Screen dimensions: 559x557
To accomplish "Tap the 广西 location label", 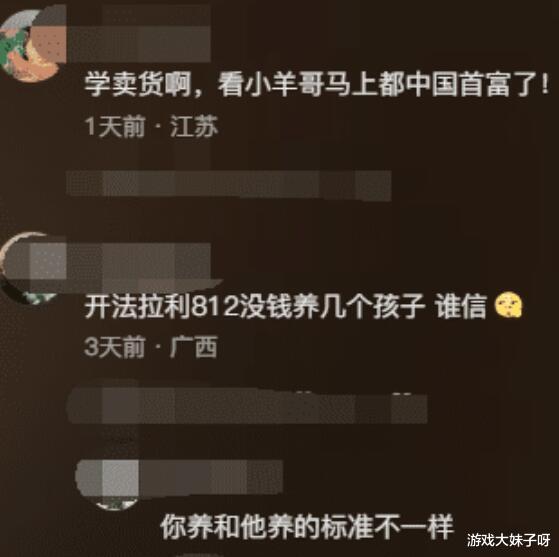I will tap(194, 347).
